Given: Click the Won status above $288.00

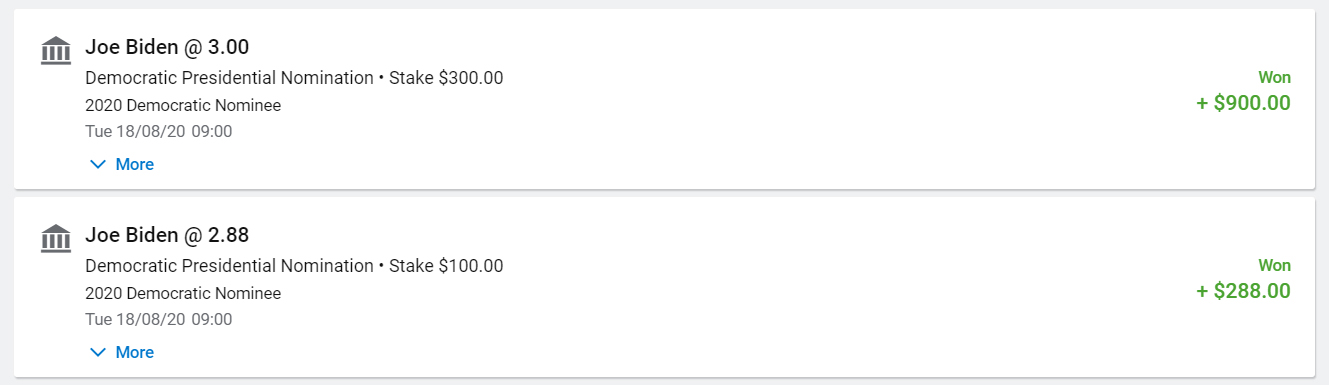Looking at the screenshot, I should pos(1274,265).
